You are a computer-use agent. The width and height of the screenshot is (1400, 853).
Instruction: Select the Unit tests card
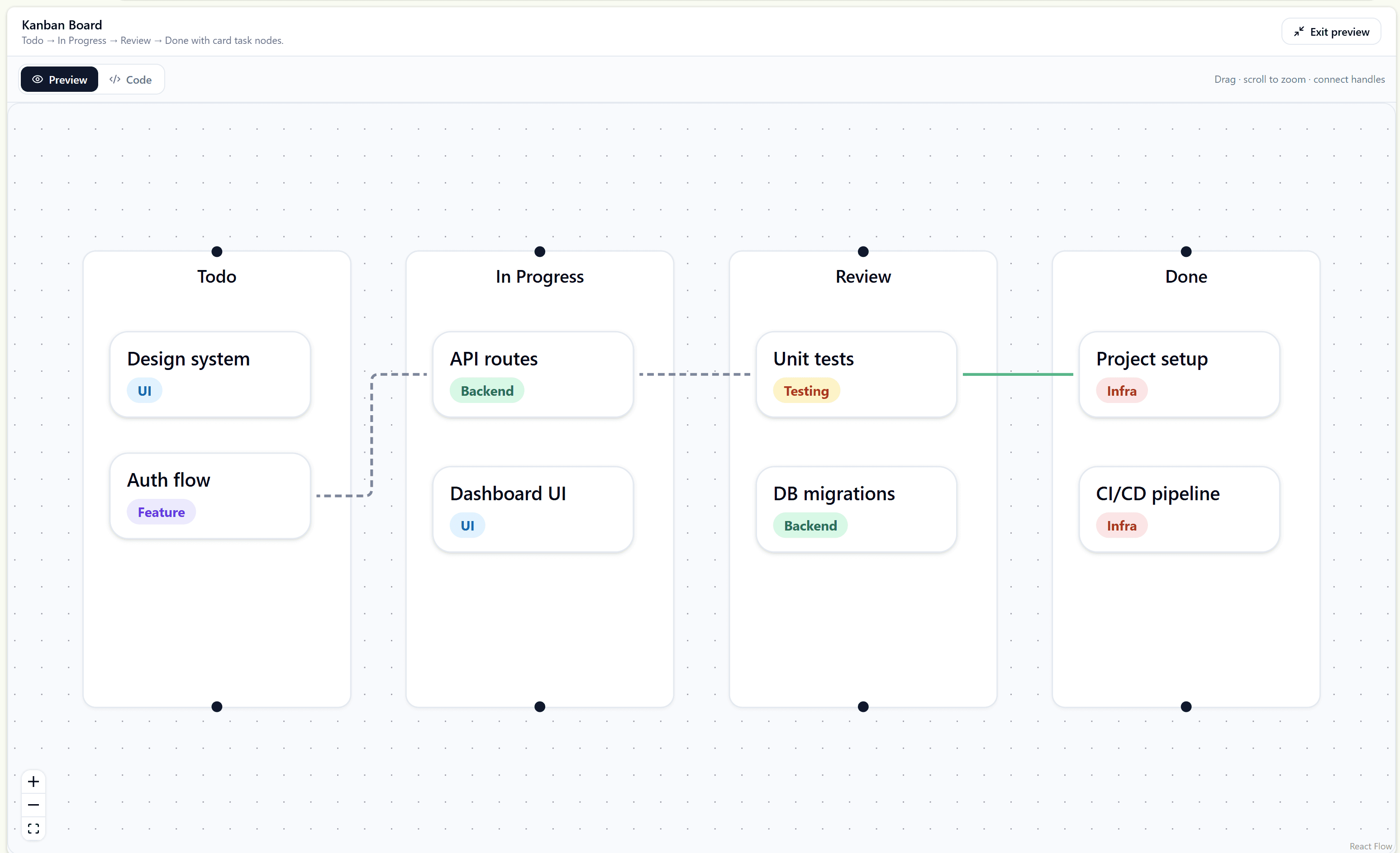856,374
